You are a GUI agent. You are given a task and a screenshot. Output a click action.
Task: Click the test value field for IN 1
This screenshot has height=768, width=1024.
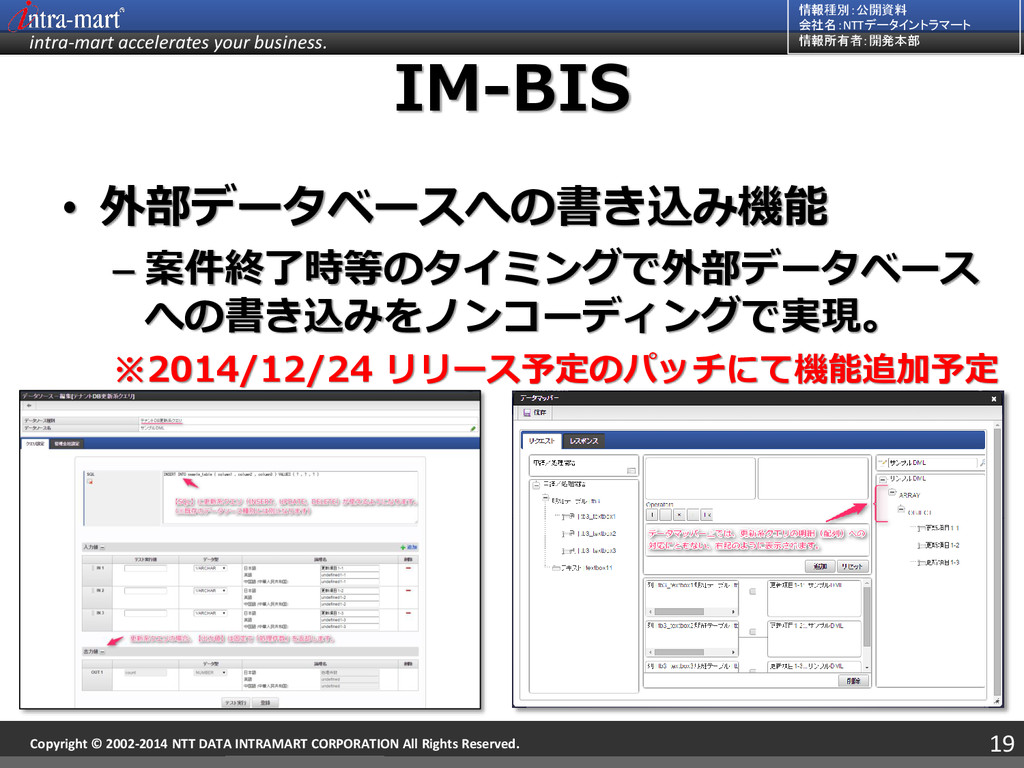tap(145, 568)
